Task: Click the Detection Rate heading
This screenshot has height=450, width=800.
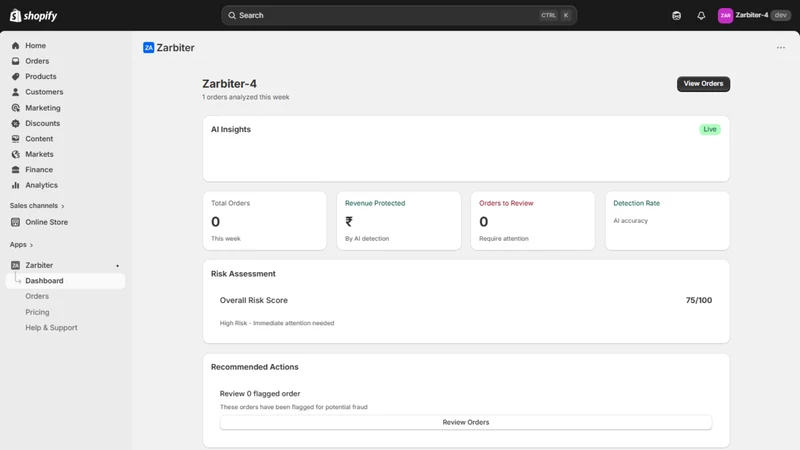Action: [x=636, y=203]
